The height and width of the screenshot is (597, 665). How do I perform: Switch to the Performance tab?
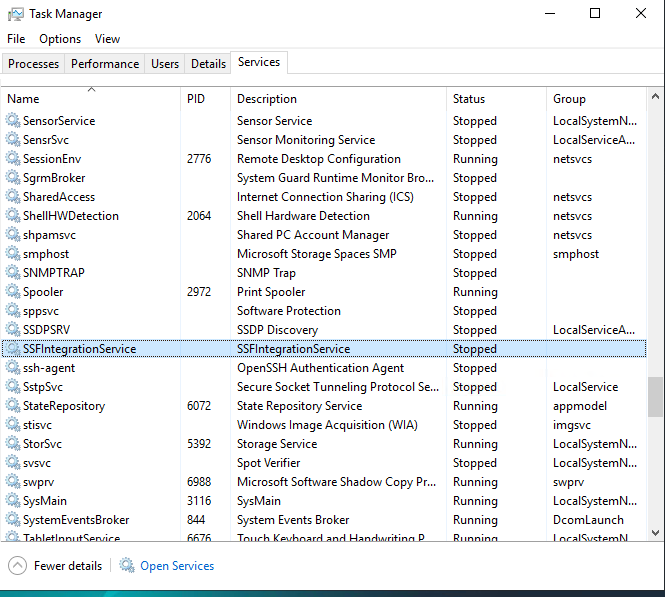tap(105, 64)
